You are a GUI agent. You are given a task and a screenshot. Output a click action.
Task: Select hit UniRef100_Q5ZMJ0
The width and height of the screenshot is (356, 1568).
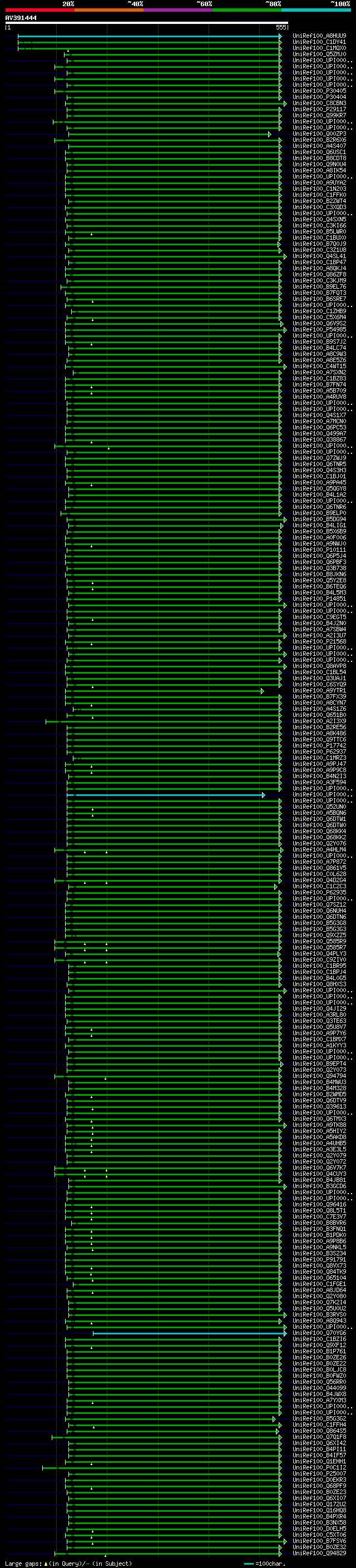(319, 54)
